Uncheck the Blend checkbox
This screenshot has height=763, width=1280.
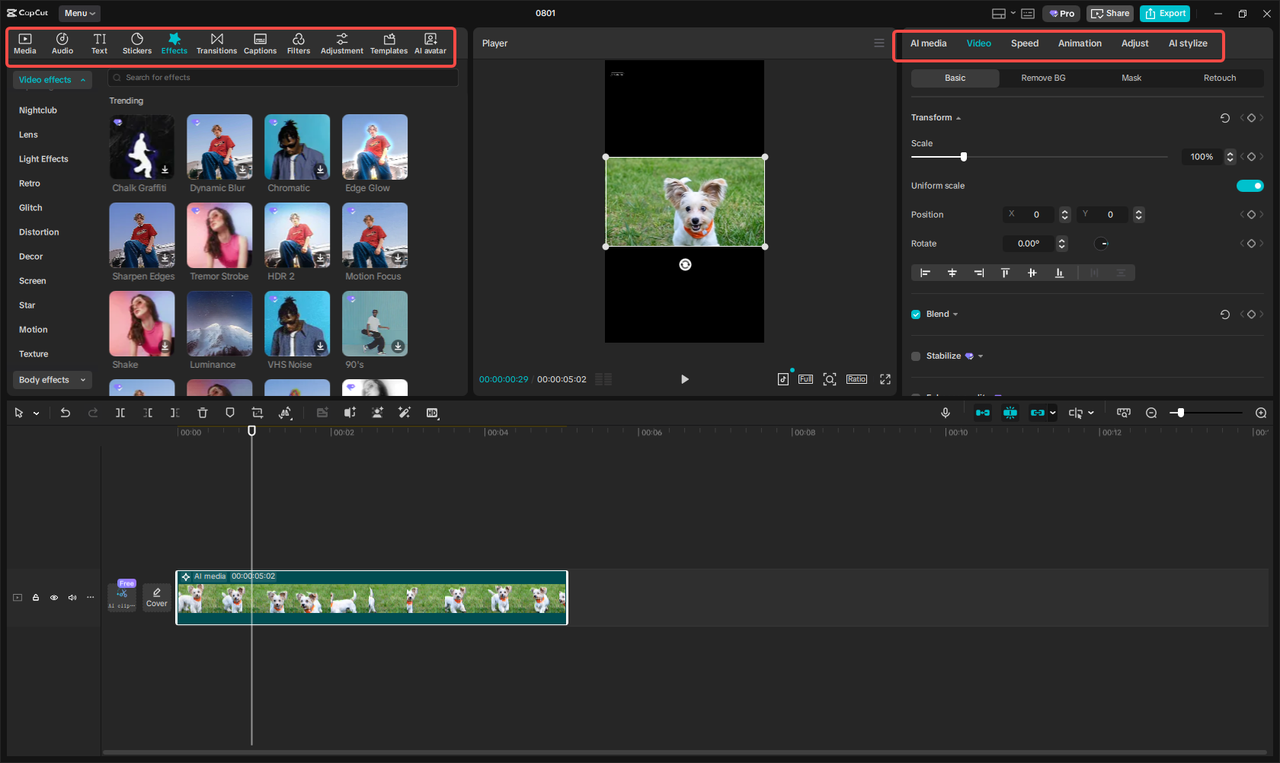916,314
